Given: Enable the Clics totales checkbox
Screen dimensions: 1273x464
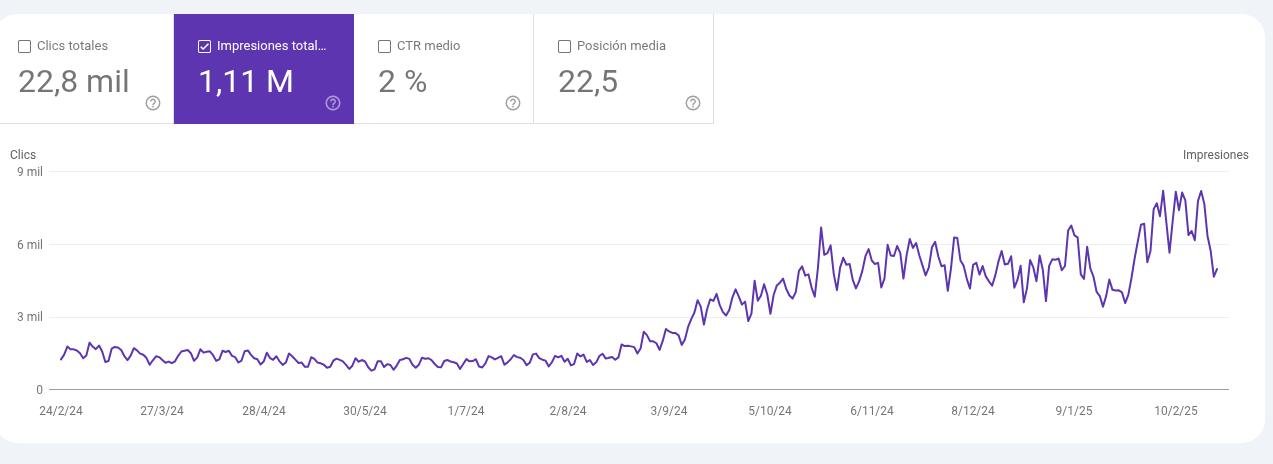Looking at the screenshot, I should coord(25,46).
